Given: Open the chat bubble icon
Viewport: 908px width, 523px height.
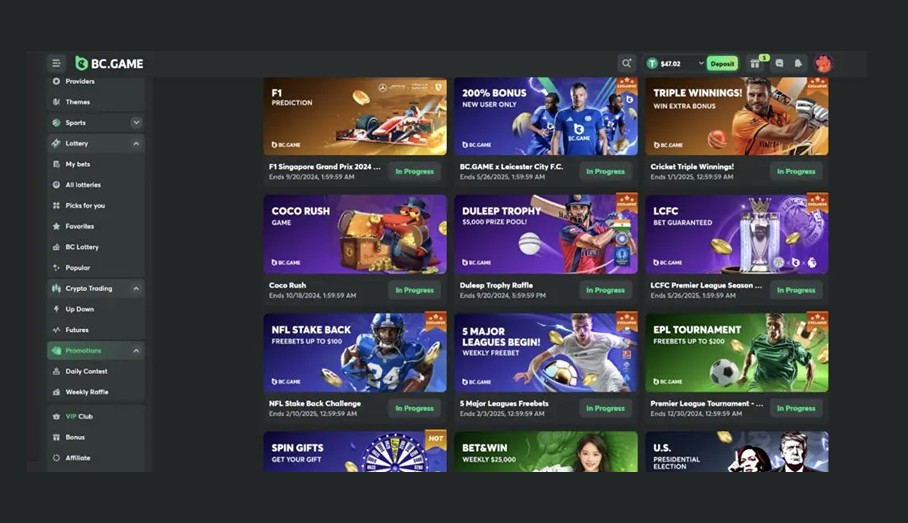Looking at the screenshot, I should pyautogui.click(x=779, y=63).
